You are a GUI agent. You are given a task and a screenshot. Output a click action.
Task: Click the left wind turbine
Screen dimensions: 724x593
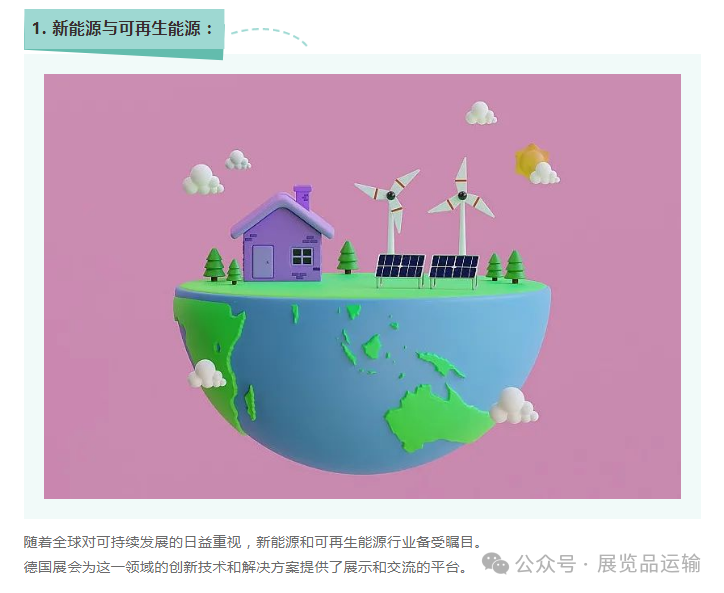click(x=391, y=210)
